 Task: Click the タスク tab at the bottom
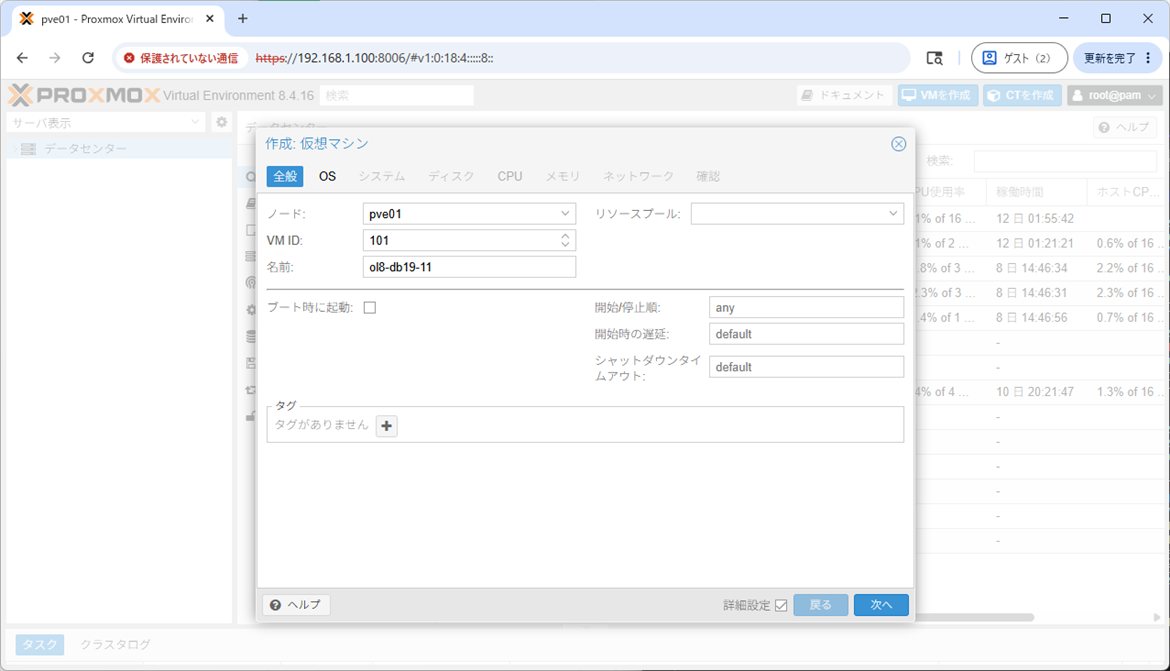coord(40,644)
